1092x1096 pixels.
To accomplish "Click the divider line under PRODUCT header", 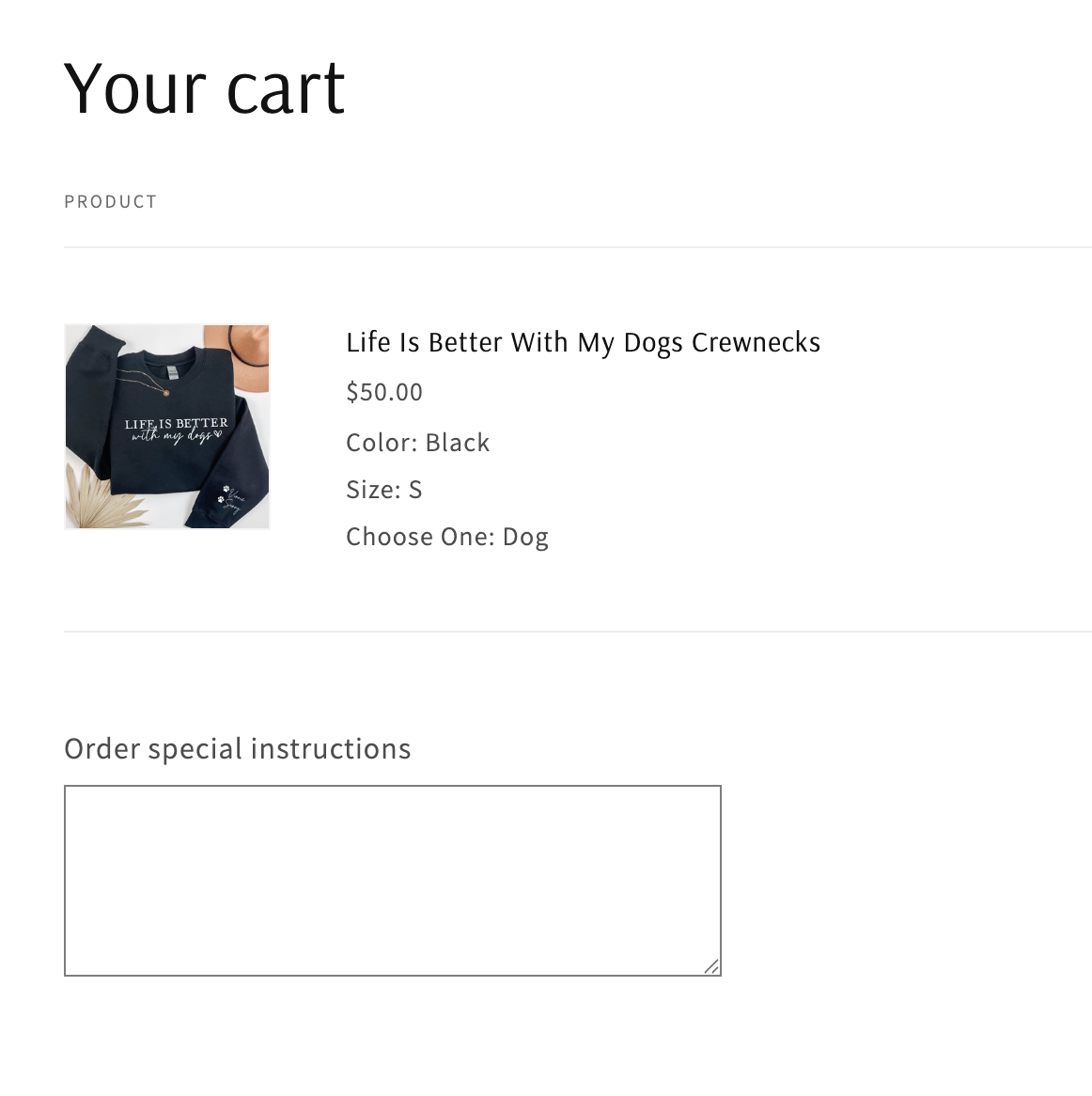I will (577, 247).
